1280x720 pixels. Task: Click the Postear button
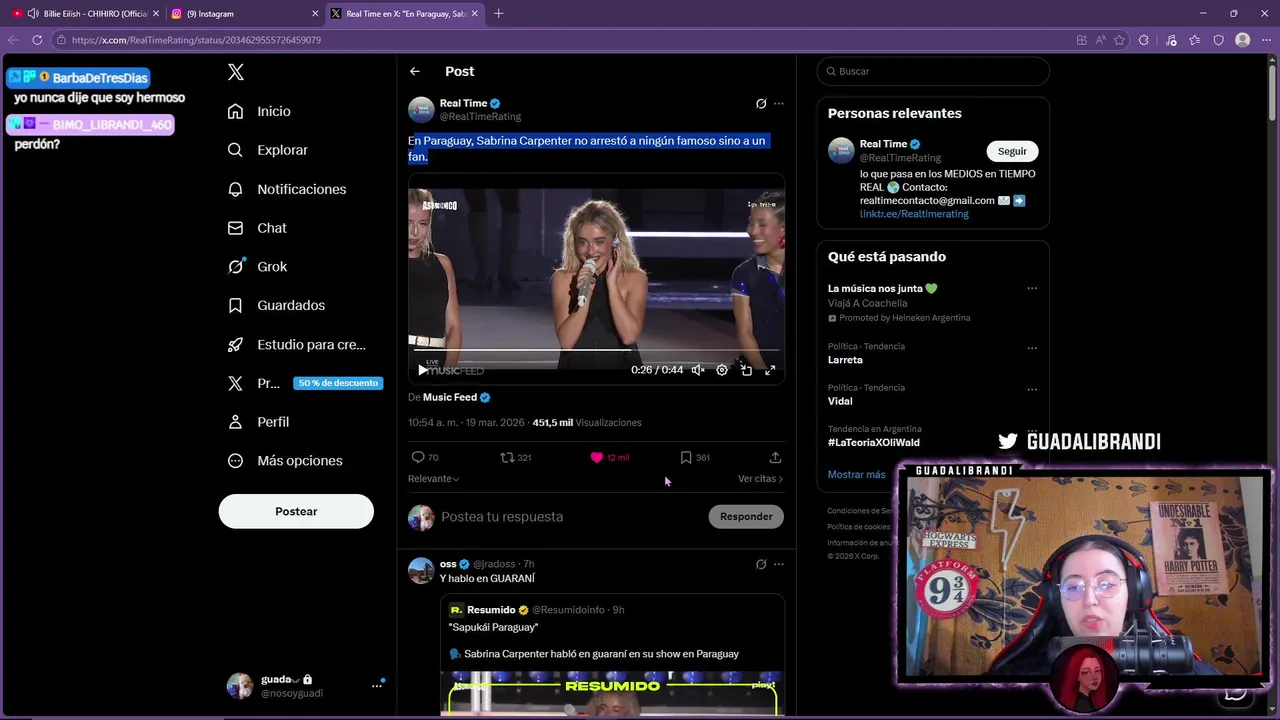pyautogui.click(x=296, y=511)
